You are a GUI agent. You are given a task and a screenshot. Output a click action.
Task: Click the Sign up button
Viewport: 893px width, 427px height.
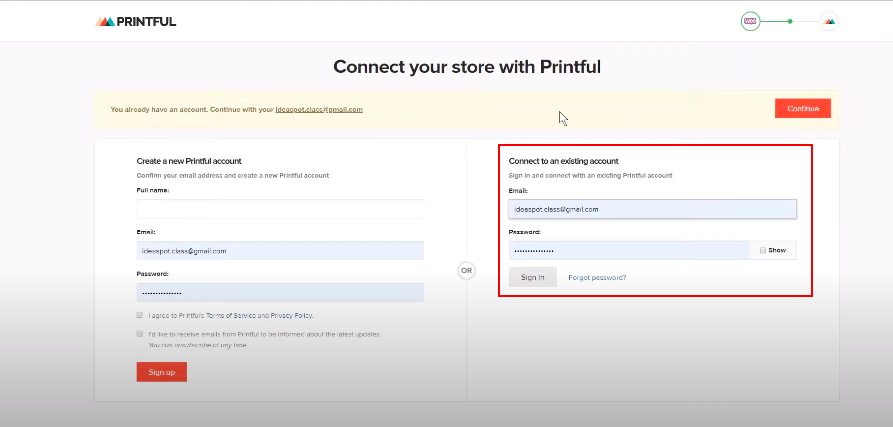[161, 372]
